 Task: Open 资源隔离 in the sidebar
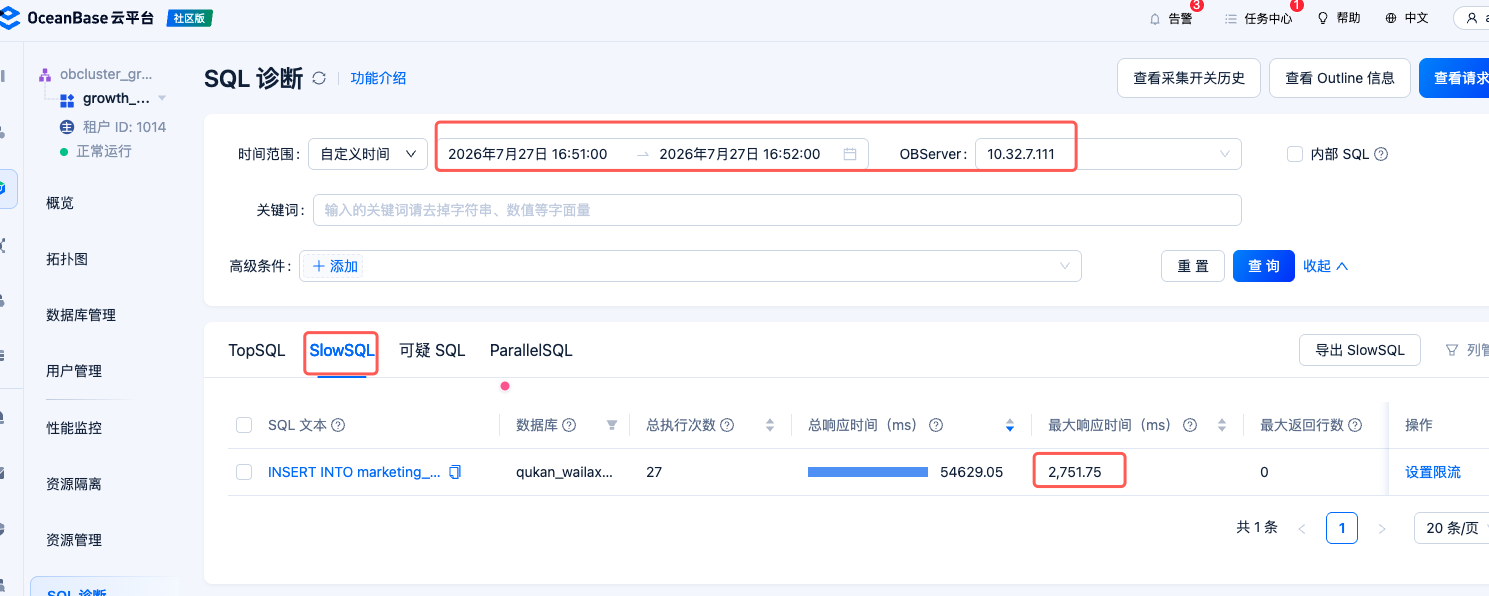pyautogui.click(x=74, y=484)
